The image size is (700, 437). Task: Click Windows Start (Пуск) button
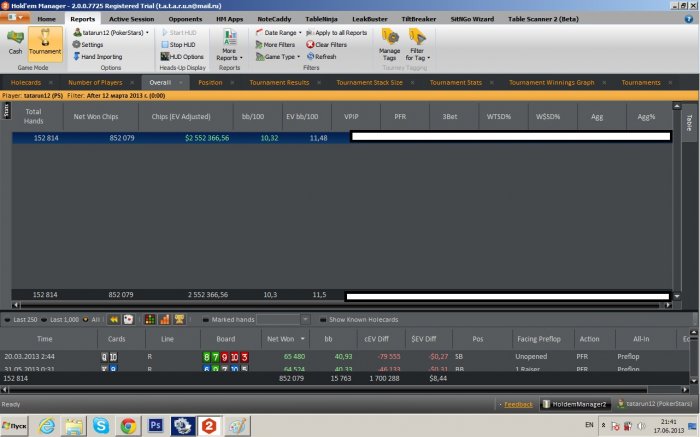pyautogui.click(x=14, y=426)
